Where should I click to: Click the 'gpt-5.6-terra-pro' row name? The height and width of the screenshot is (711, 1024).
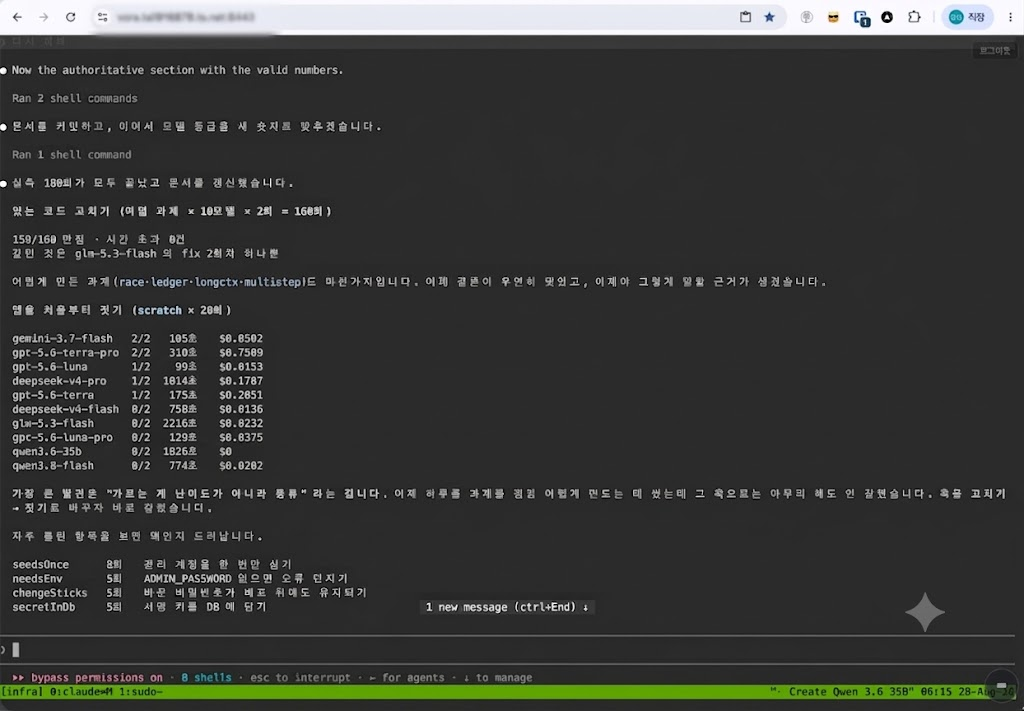[65, 353]
